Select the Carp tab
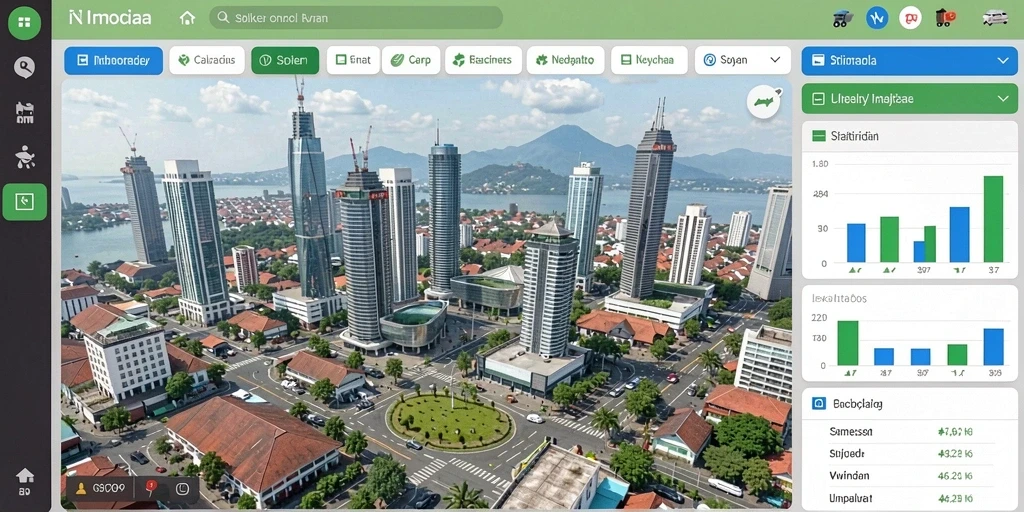The image size is (1024, 512). tap(411, 60)
